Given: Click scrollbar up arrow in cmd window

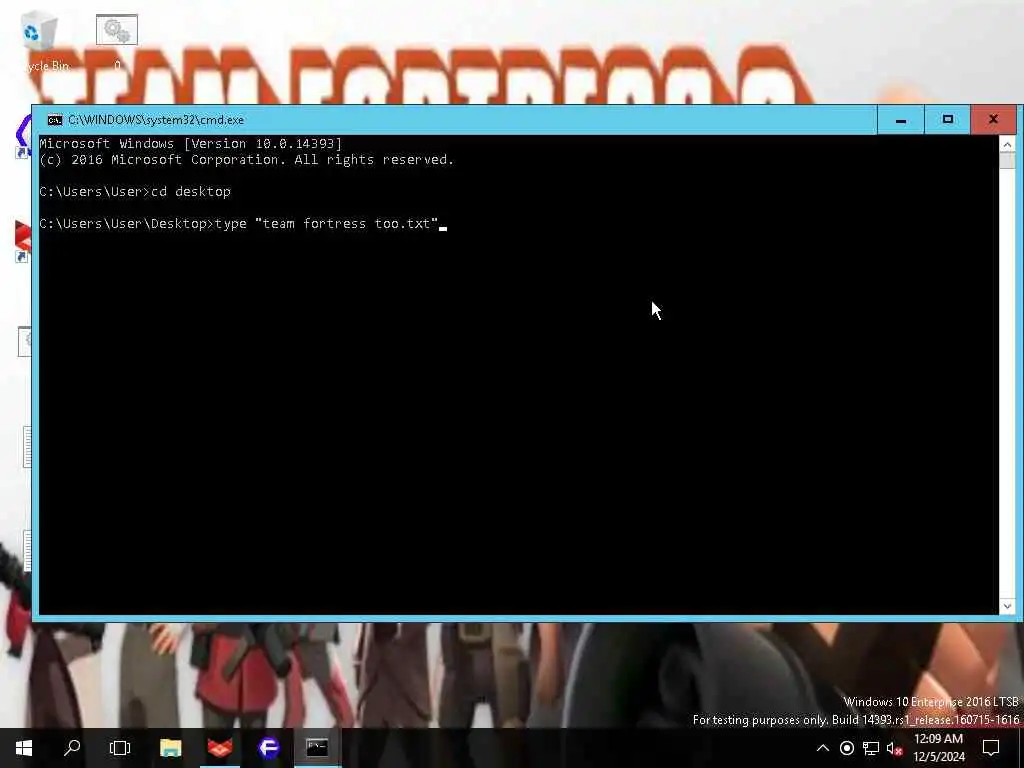Looking at the screenshot, I should 1007,144.
